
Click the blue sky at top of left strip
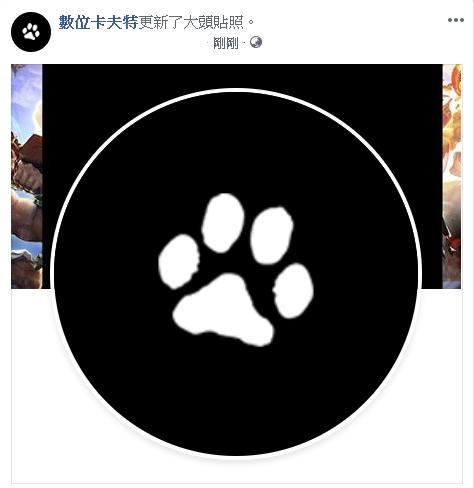pyautogui.click(x=25, y=93)
